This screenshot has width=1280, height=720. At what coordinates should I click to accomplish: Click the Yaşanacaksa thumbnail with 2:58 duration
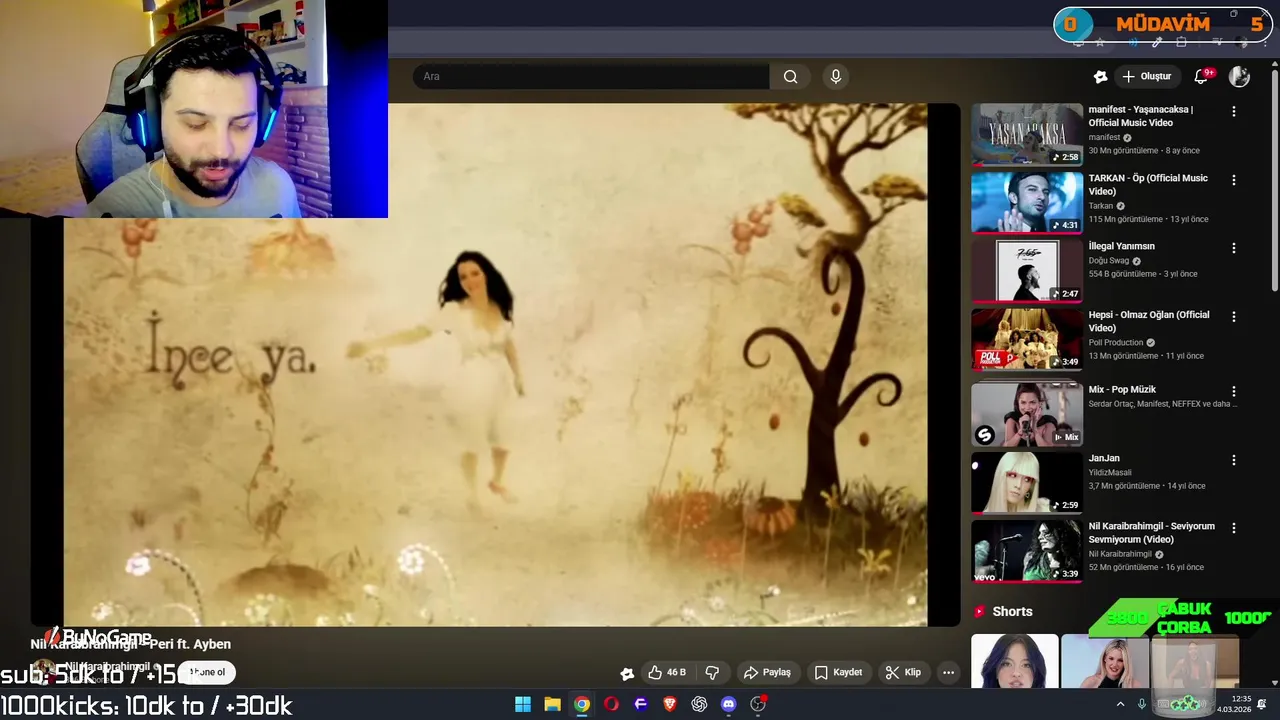(x=1027, y=134)
